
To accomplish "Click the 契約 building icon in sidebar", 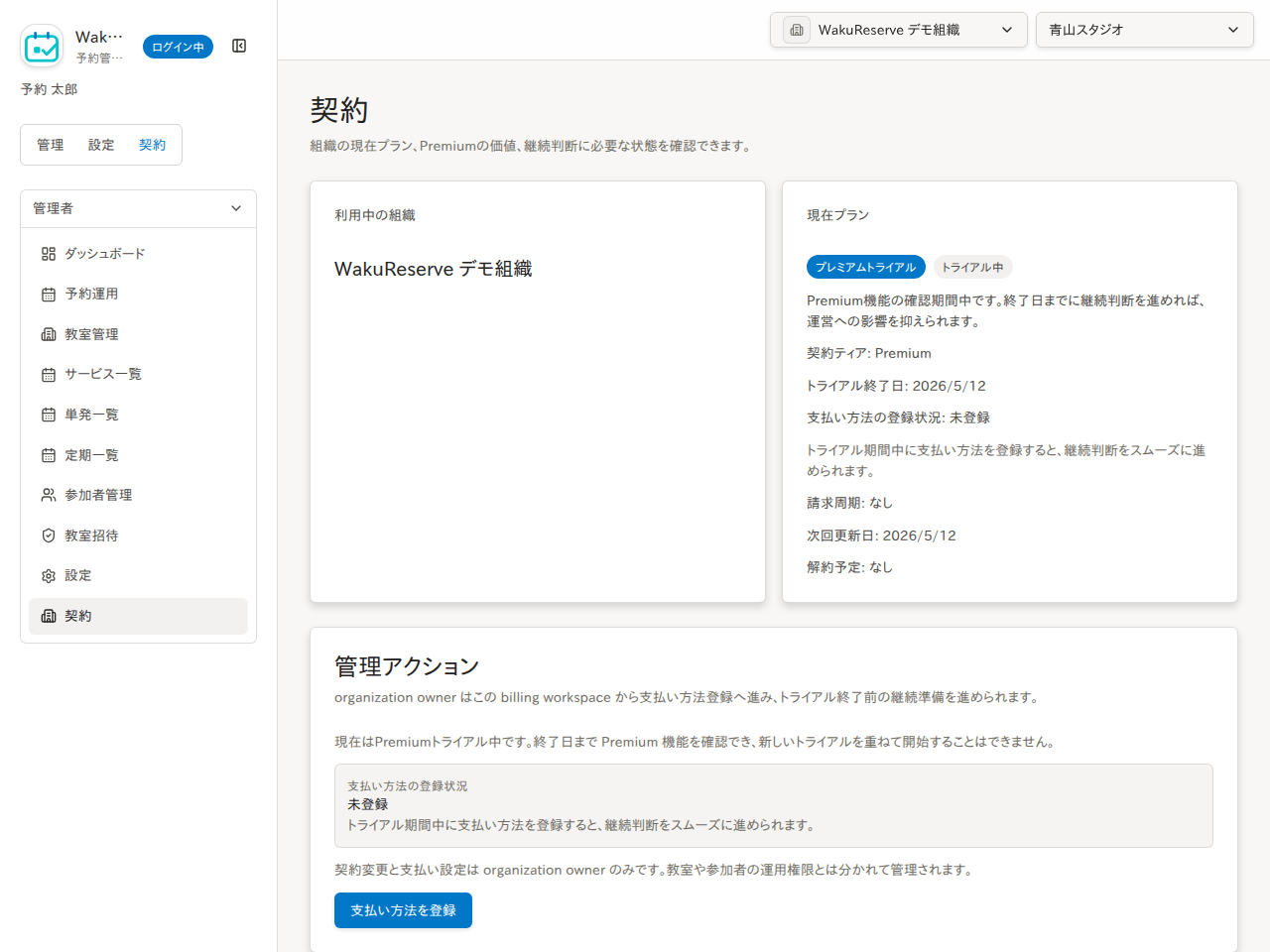I will pos(49,616).
